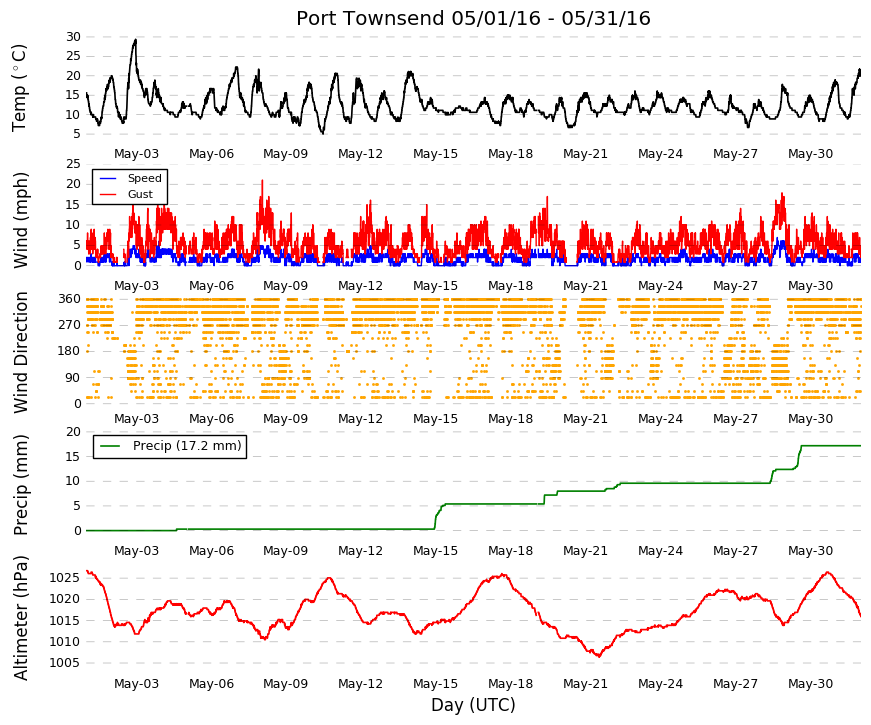The height and width of the screenshot is (725, 871).
Task: Click the Wind Direction axis label
Action: (x=20, y=352)
